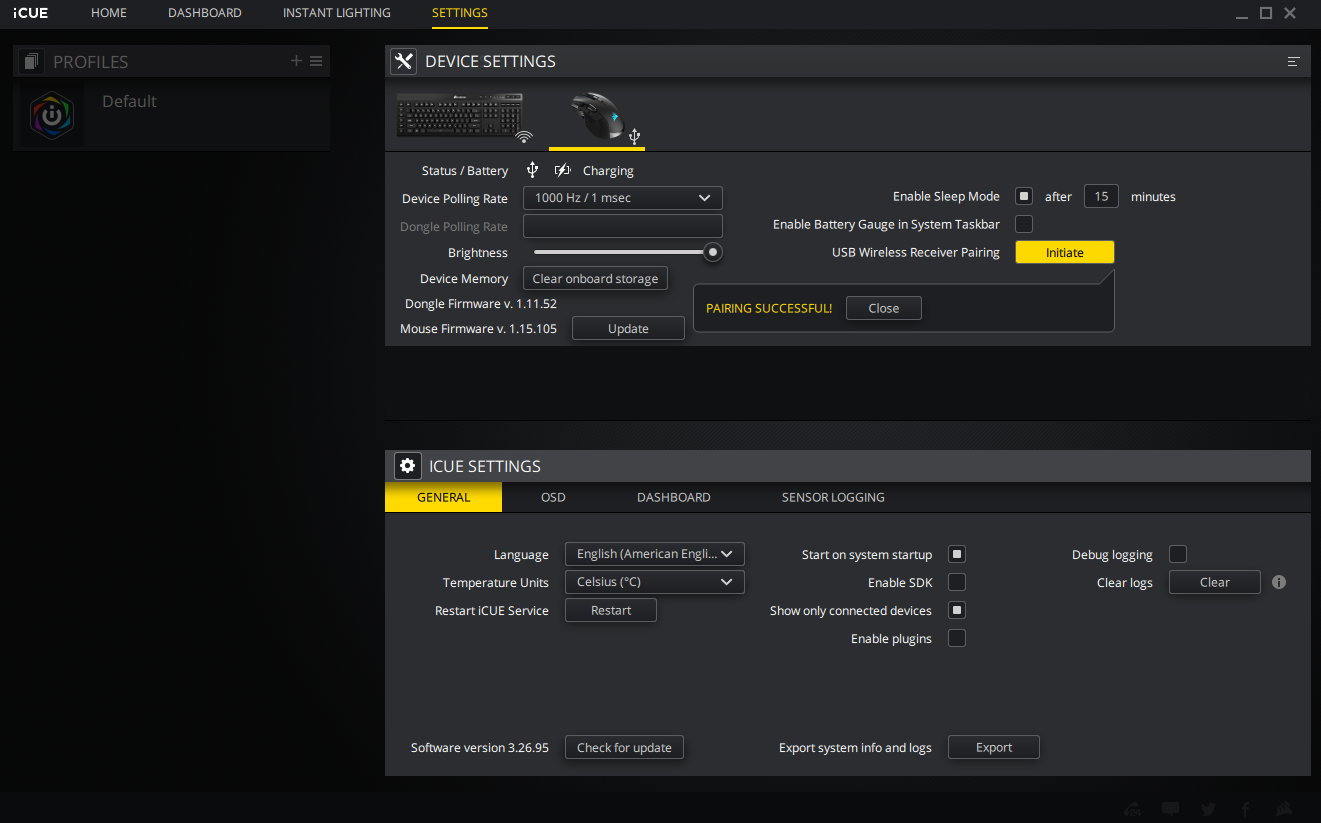Toggle Enable Sleep Mode checkbox
1321x823 pixels.
tap(1024, 196)
